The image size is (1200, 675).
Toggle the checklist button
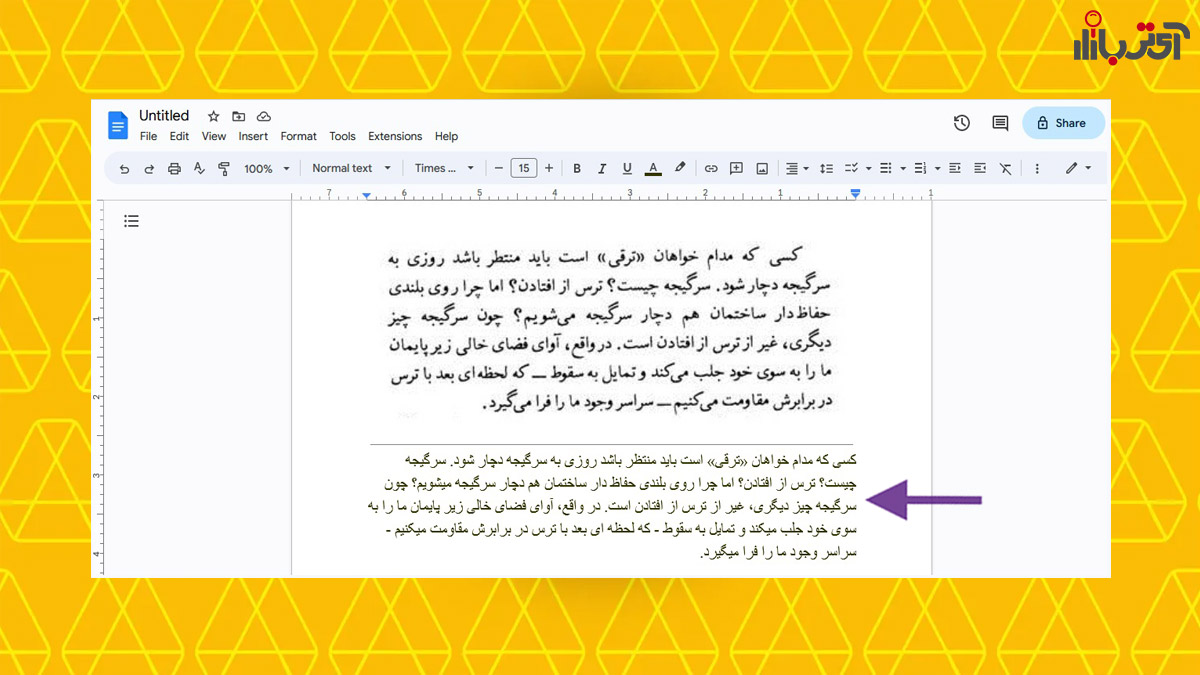coord(852,168)
